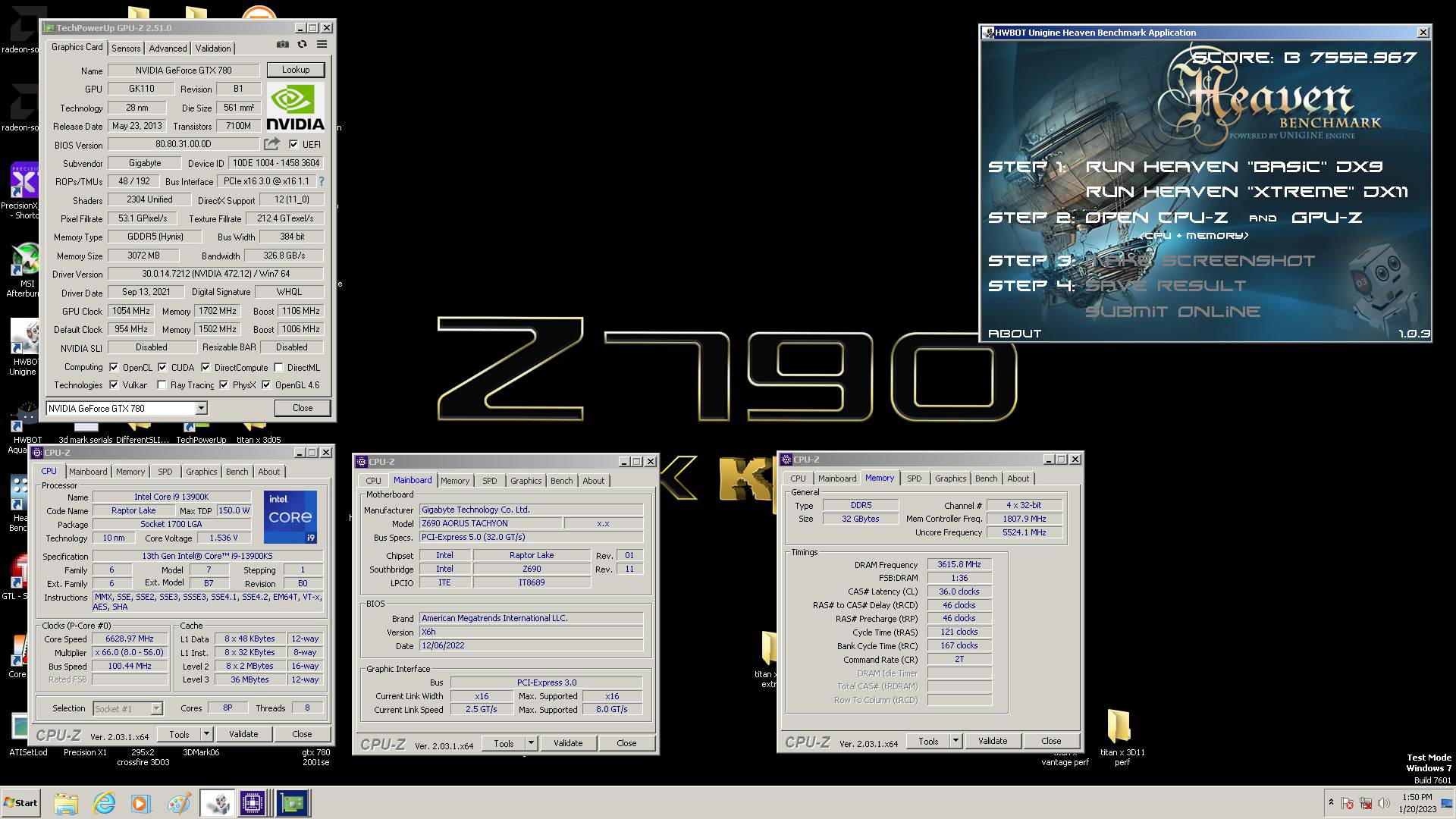Screen dimensions: 1456x819
Task: Open Windows Explorer from the taskbar
Action: (66, 803)
